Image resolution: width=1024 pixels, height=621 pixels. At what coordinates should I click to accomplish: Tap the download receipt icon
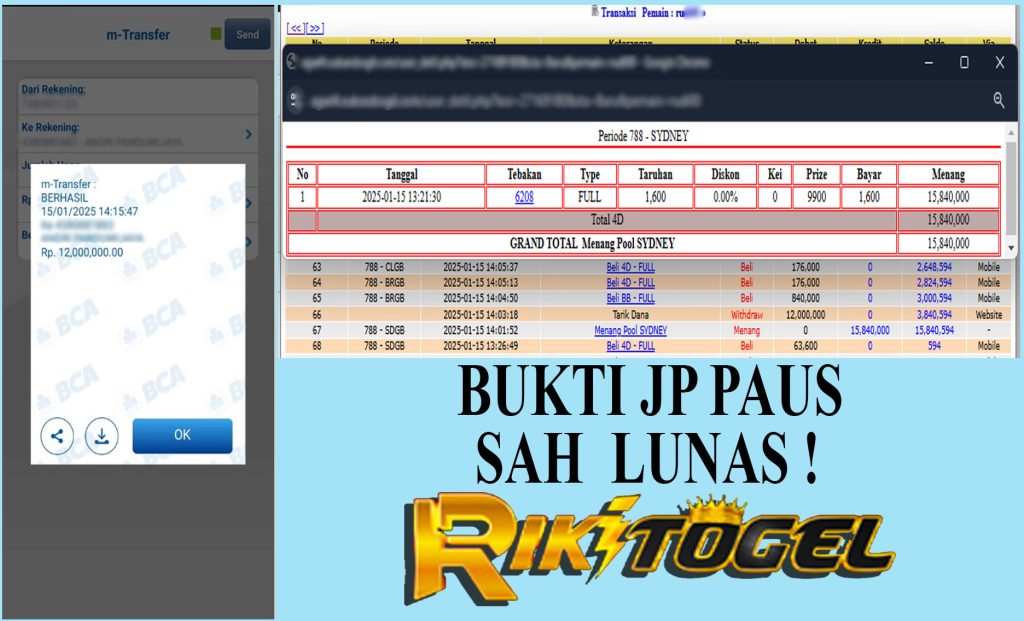(x=102, y=436)
